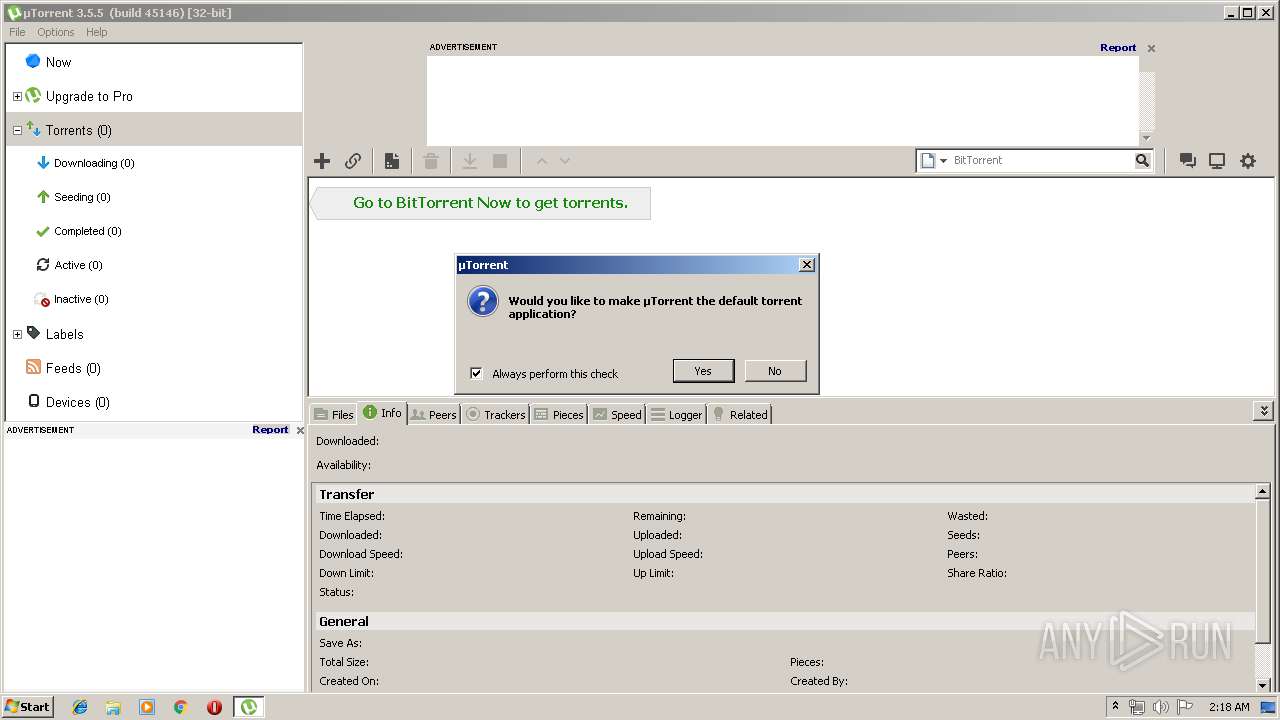The image size is (1280, 720).
Task: Click Report link on sidebar advertisement
Action: pos(270,430)
